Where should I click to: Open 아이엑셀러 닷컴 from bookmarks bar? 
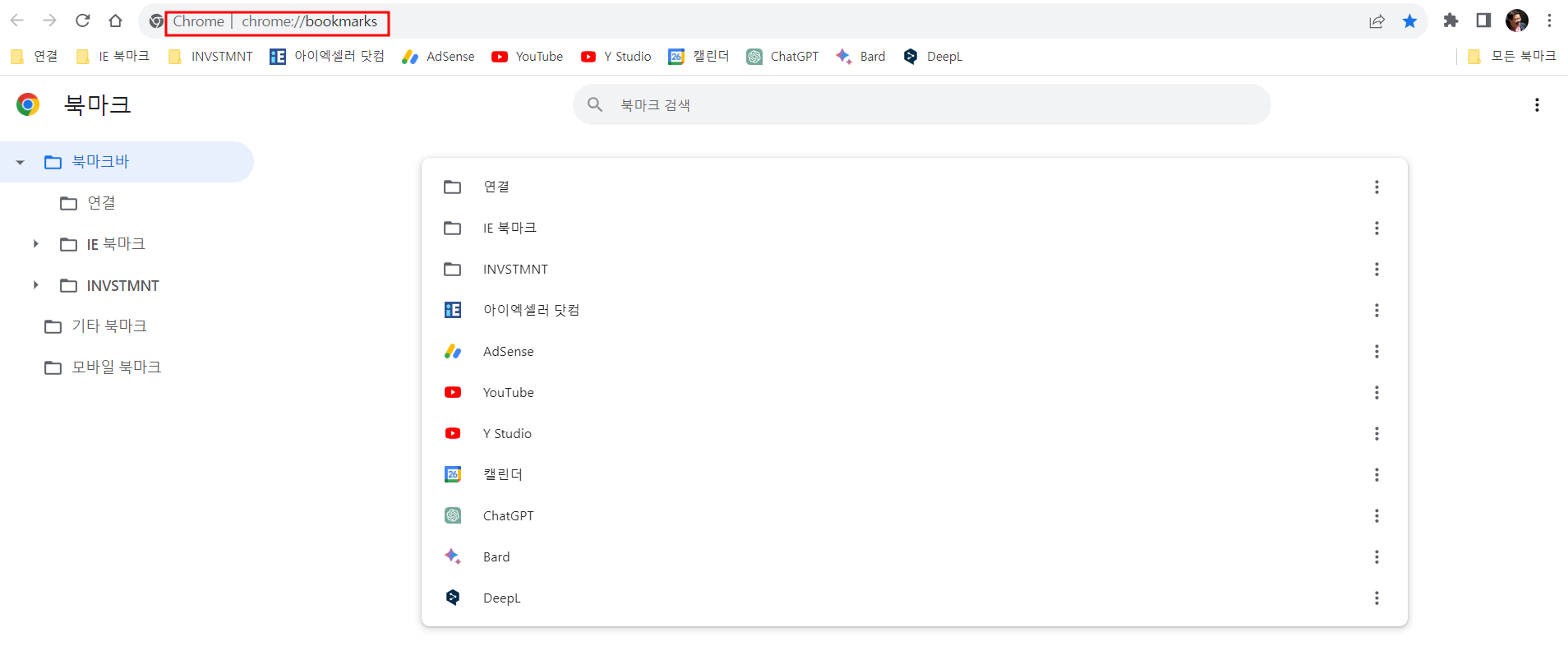point(327,56)
